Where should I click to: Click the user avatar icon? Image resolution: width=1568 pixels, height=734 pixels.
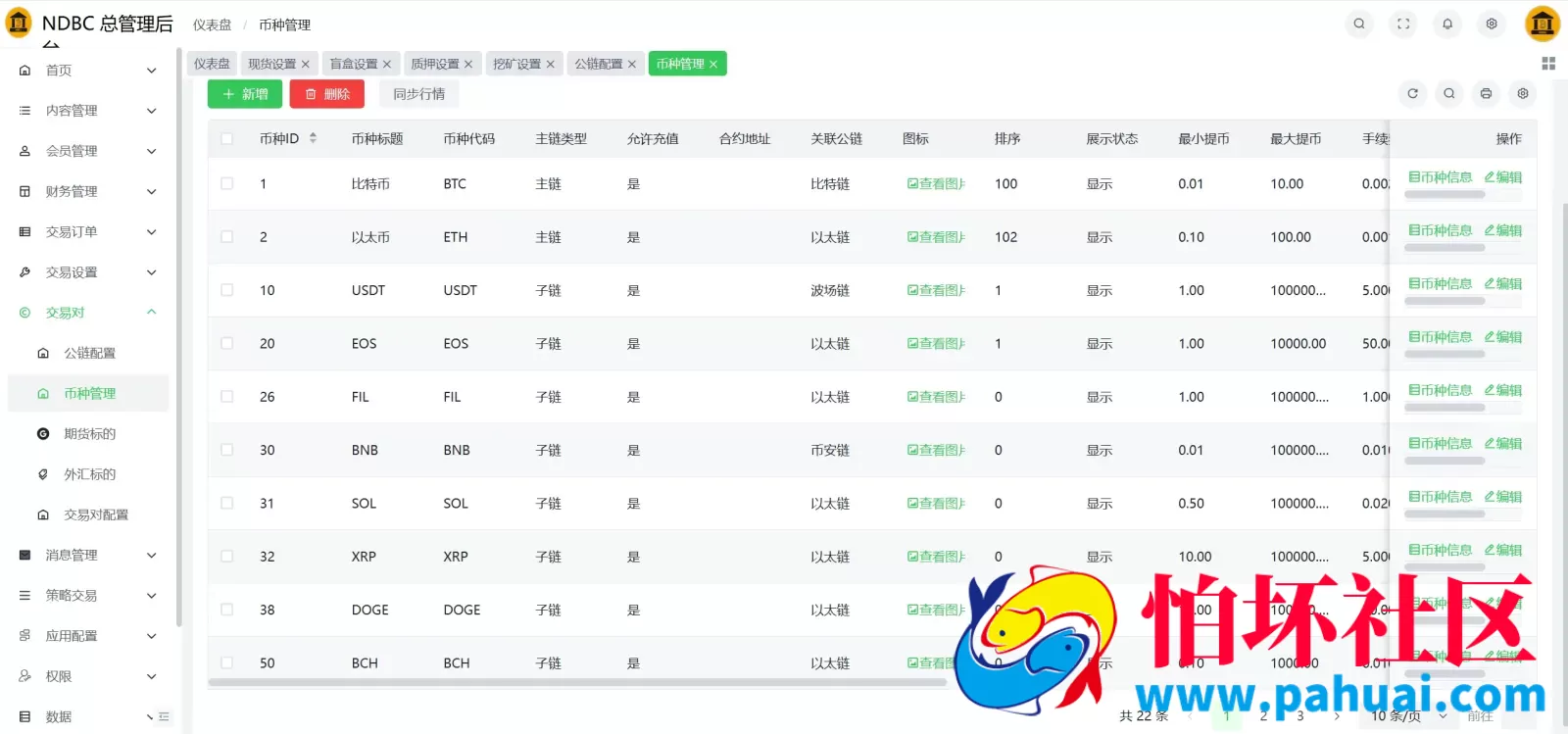1543,24
